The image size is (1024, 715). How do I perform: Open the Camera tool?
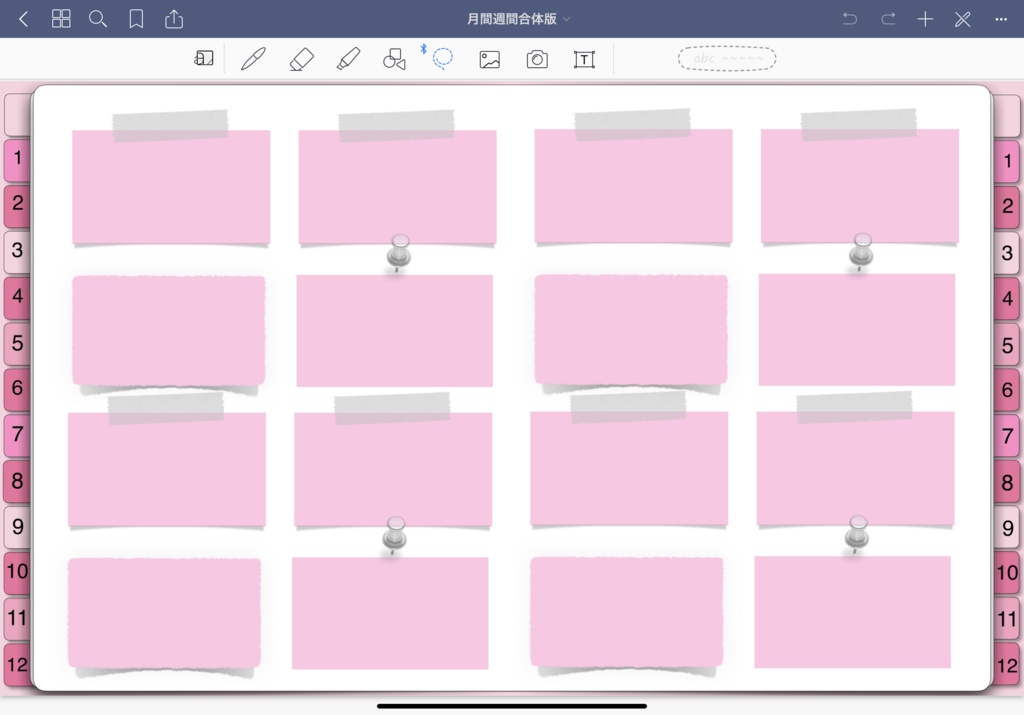click(x=537, y=59)
